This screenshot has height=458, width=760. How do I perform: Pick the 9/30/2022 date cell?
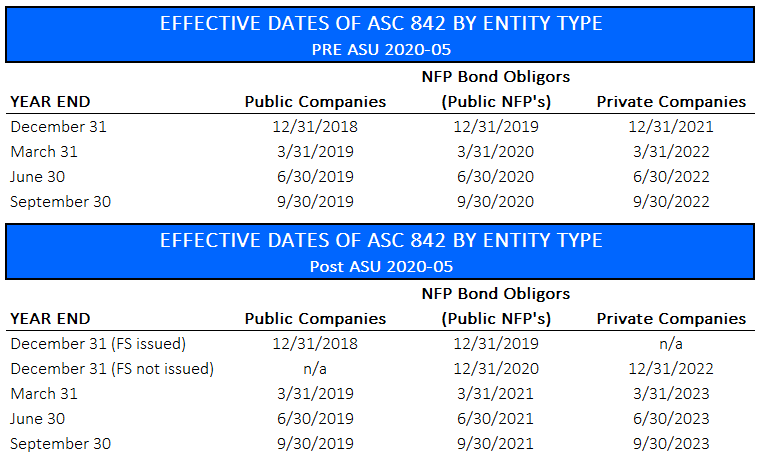(671, 201)
